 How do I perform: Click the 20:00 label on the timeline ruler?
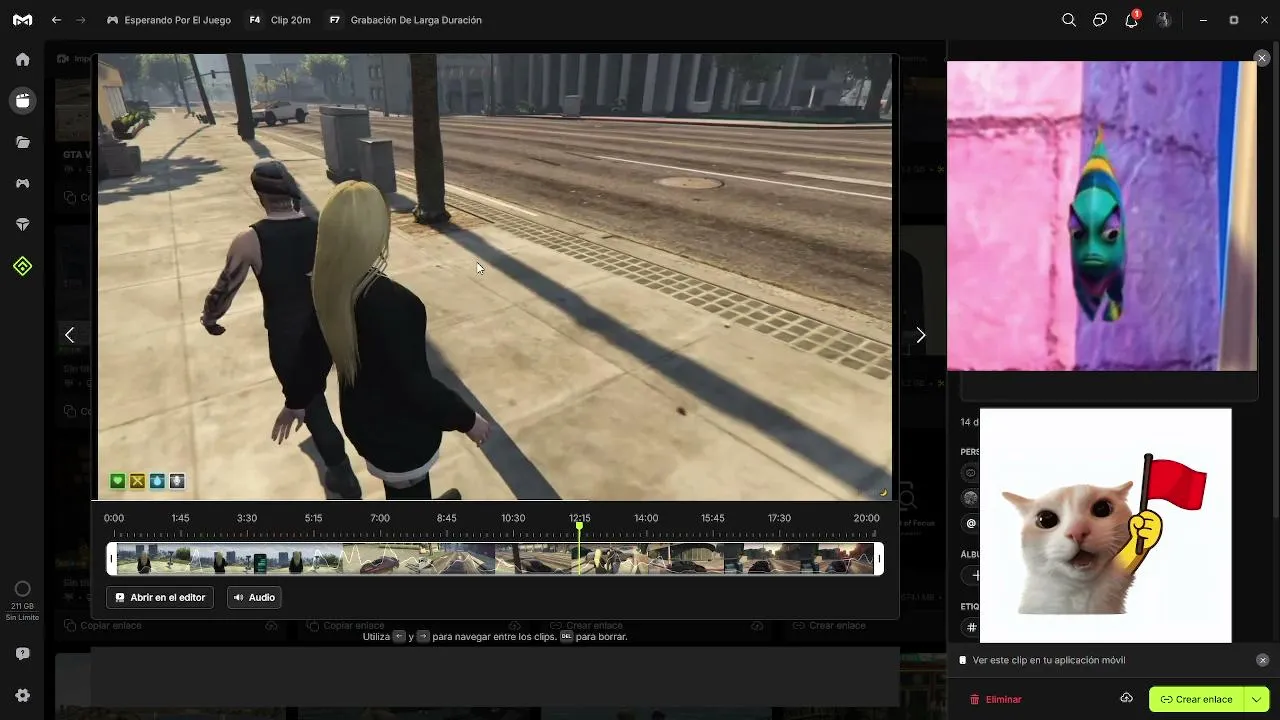866,518
